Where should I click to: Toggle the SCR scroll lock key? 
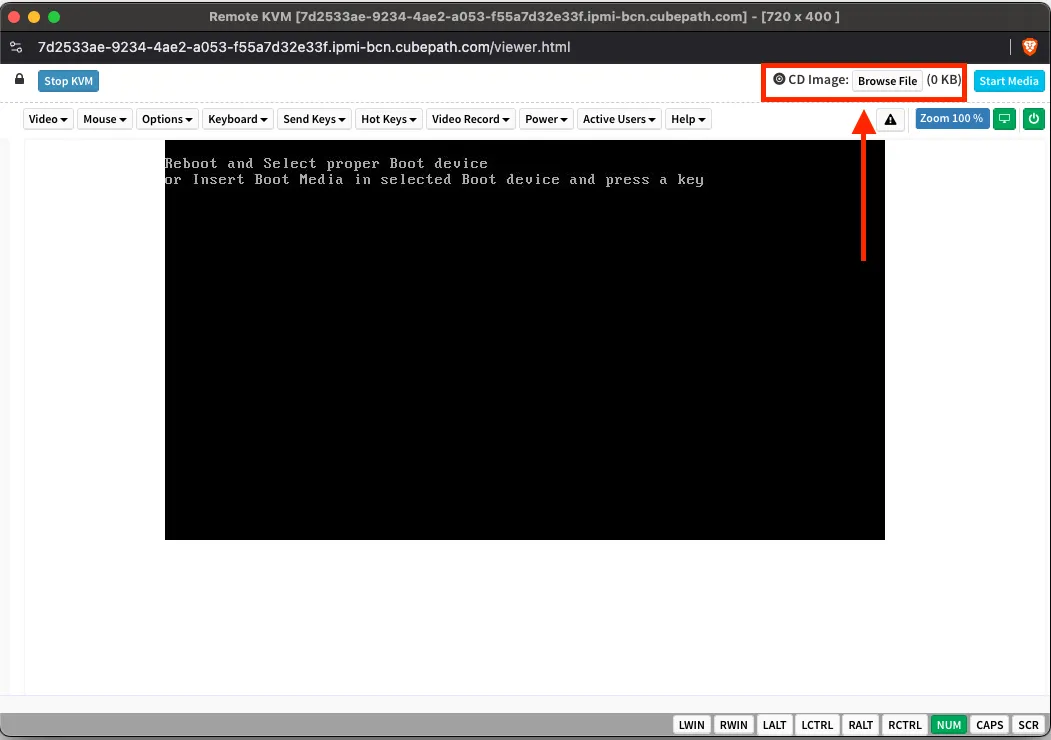(1028, 725)
